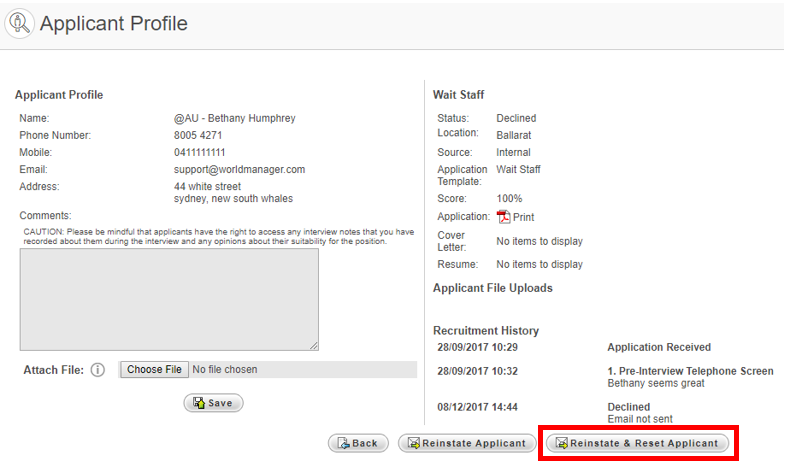
Task: Select the Application Received history entry
Action: click(x=658, y=347)
